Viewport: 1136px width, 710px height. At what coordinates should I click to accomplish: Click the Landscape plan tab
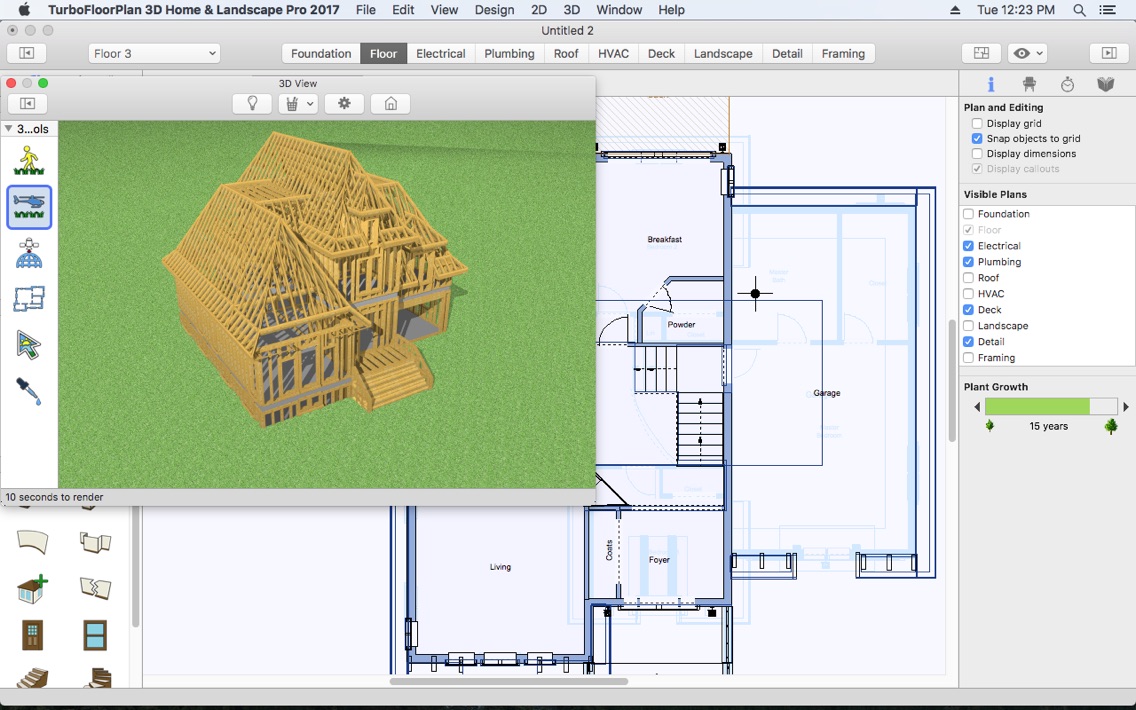(722, 53)
